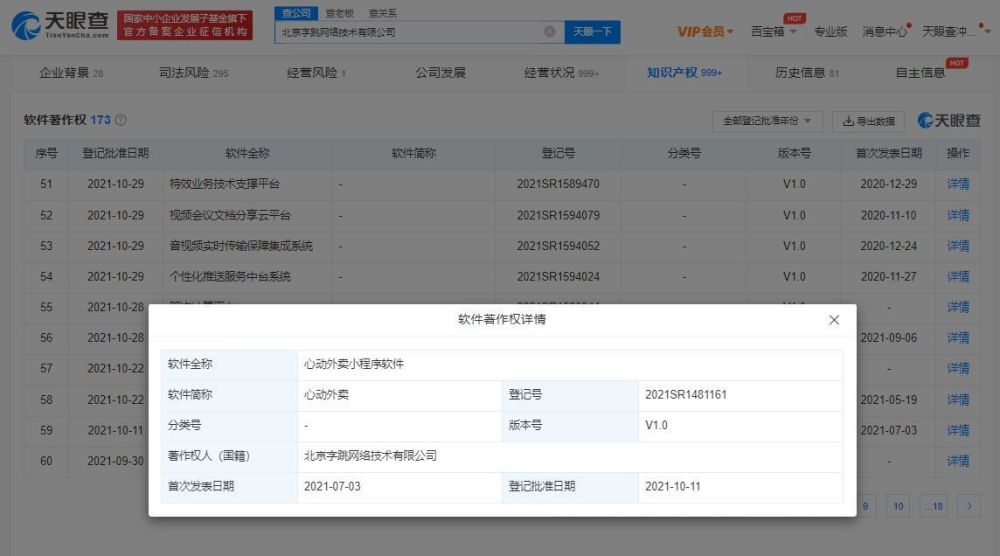Screen dimensions: 1000x556
Task: Click registration number 2021SR1594052
Action: (x=558, y=245)
